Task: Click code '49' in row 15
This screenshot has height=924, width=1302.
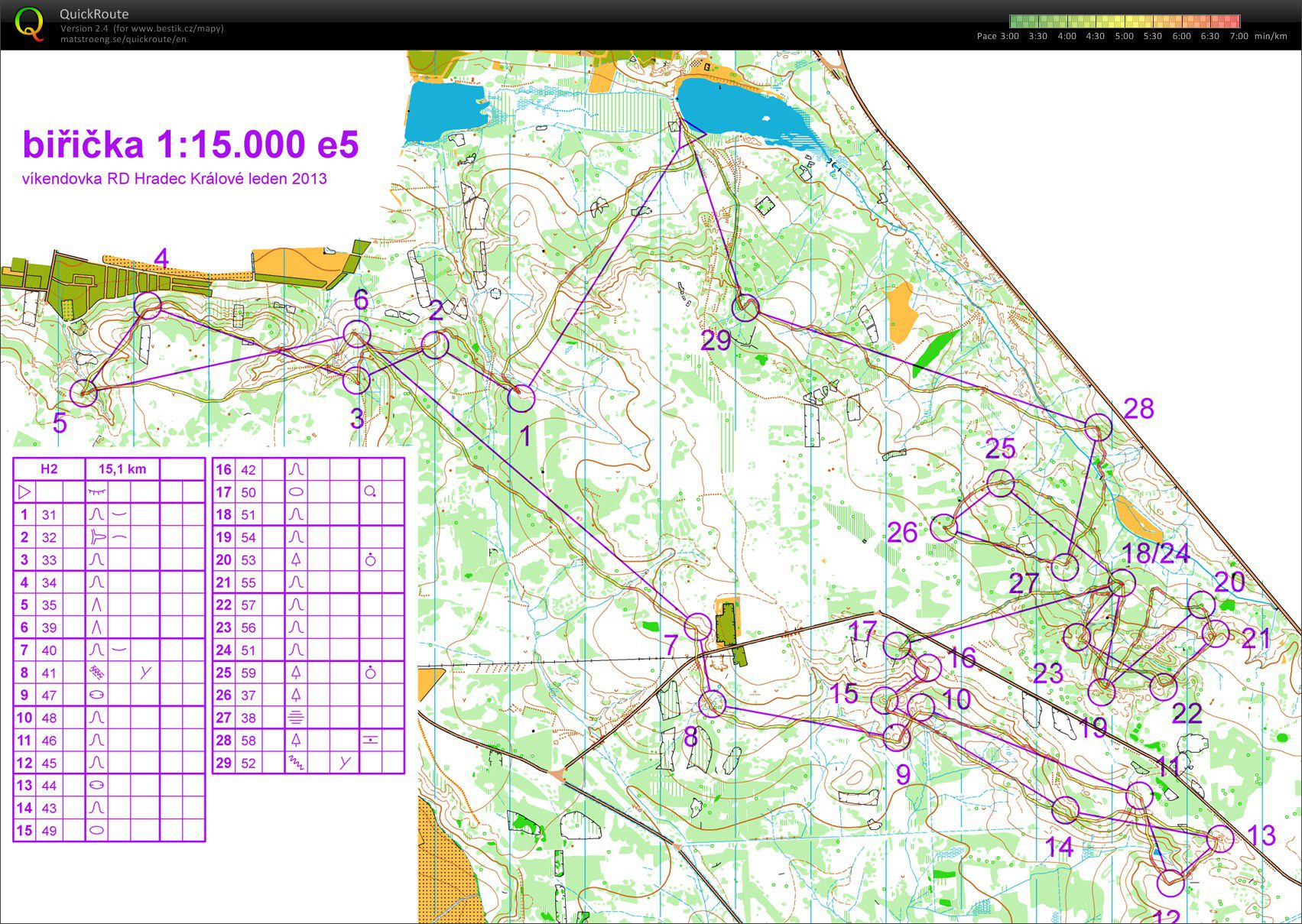Action: (x=49, y=831)
